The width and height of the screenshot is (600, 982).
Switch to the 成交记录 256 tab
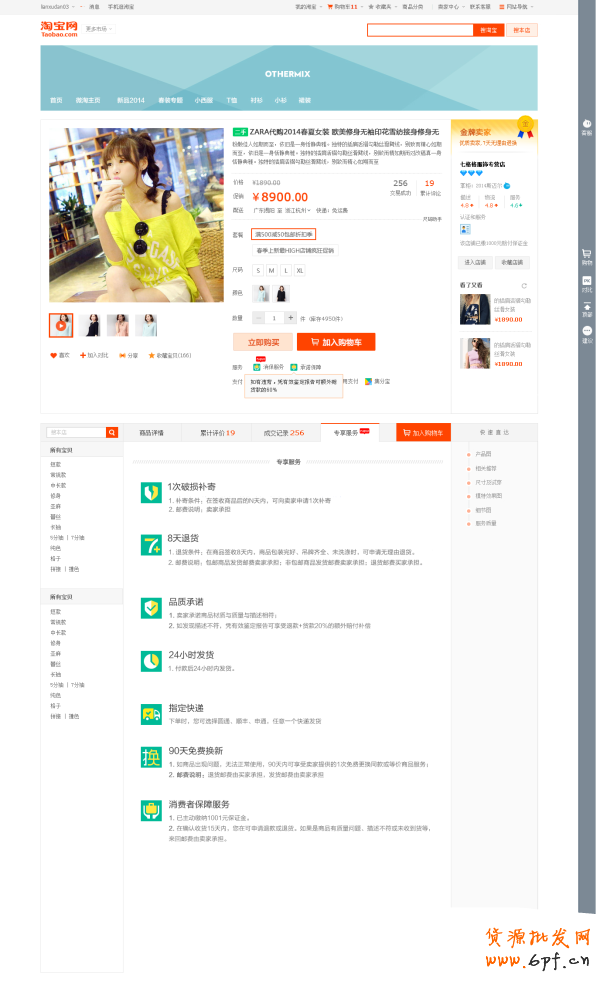click(x=284, y=433)
